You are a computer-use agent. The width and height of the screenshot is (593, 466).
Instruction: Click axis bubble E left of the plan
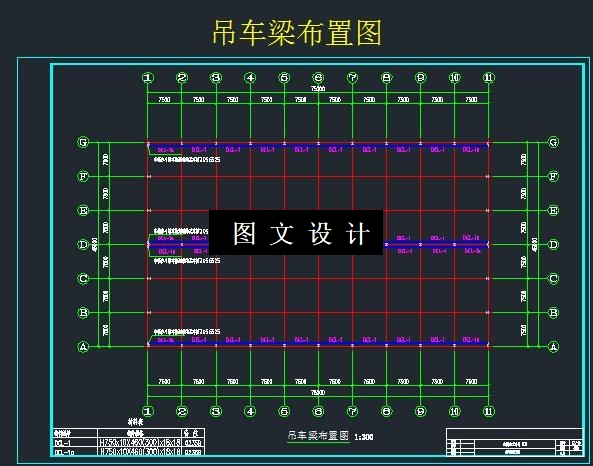[x=83, y=210]
